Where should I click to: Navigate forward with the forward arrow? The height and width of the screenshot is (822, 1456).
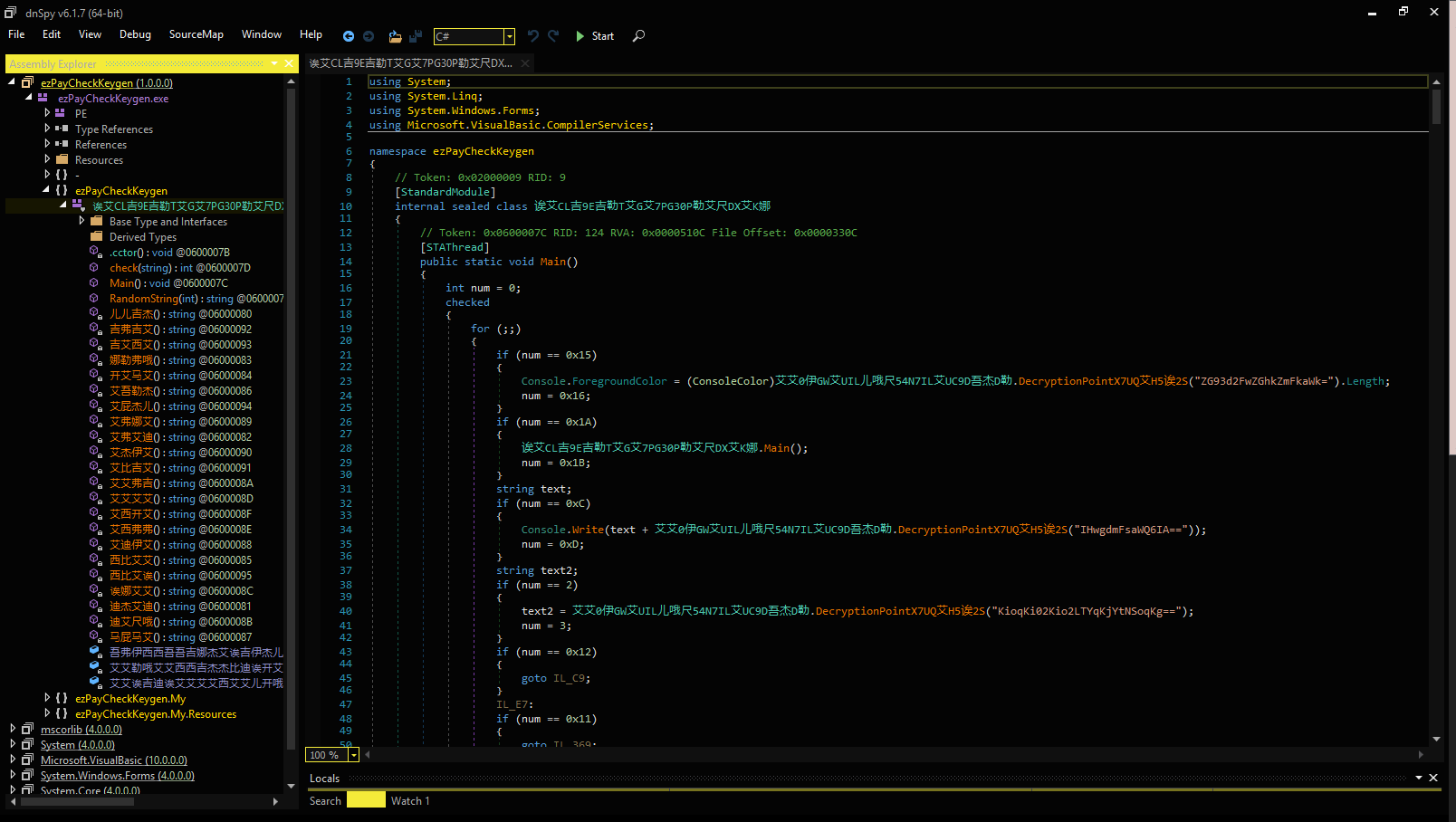369,36
